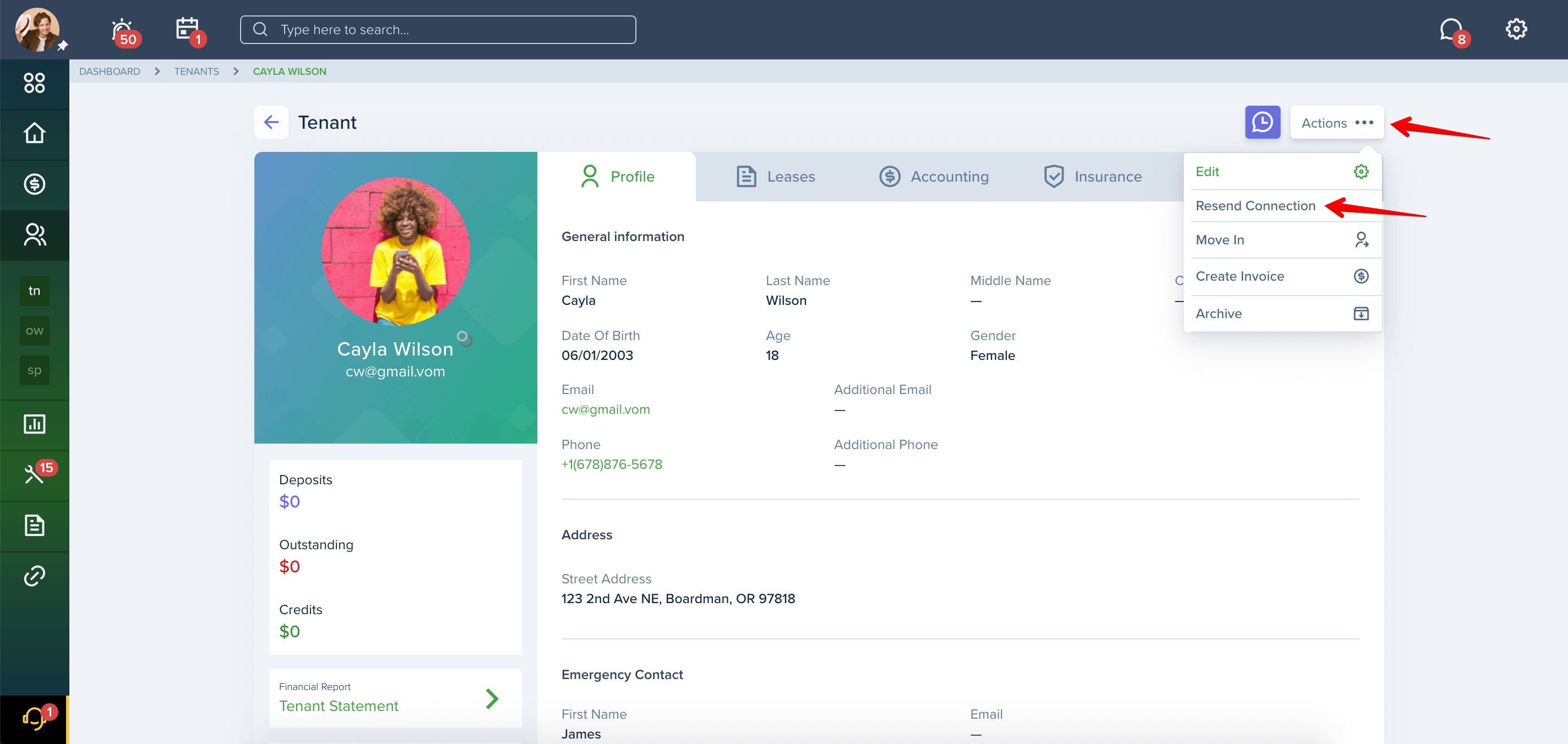Screen dimensions: 1568x744
Task: Open the user avatar profile menu
Action: point(37,29)
